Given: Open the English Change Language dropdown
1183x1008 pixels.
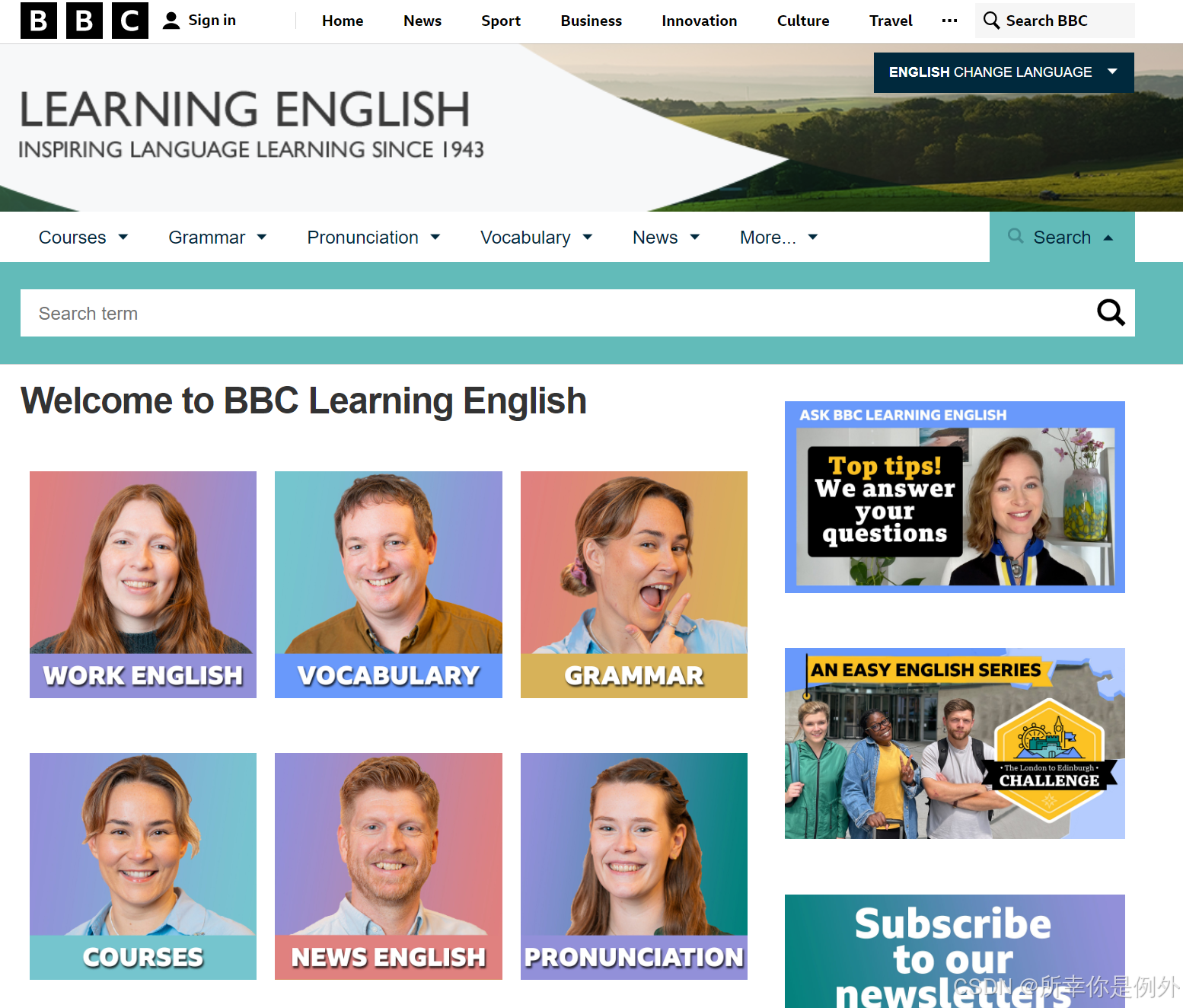Looking at the screenshot, I should (1003, 72).
